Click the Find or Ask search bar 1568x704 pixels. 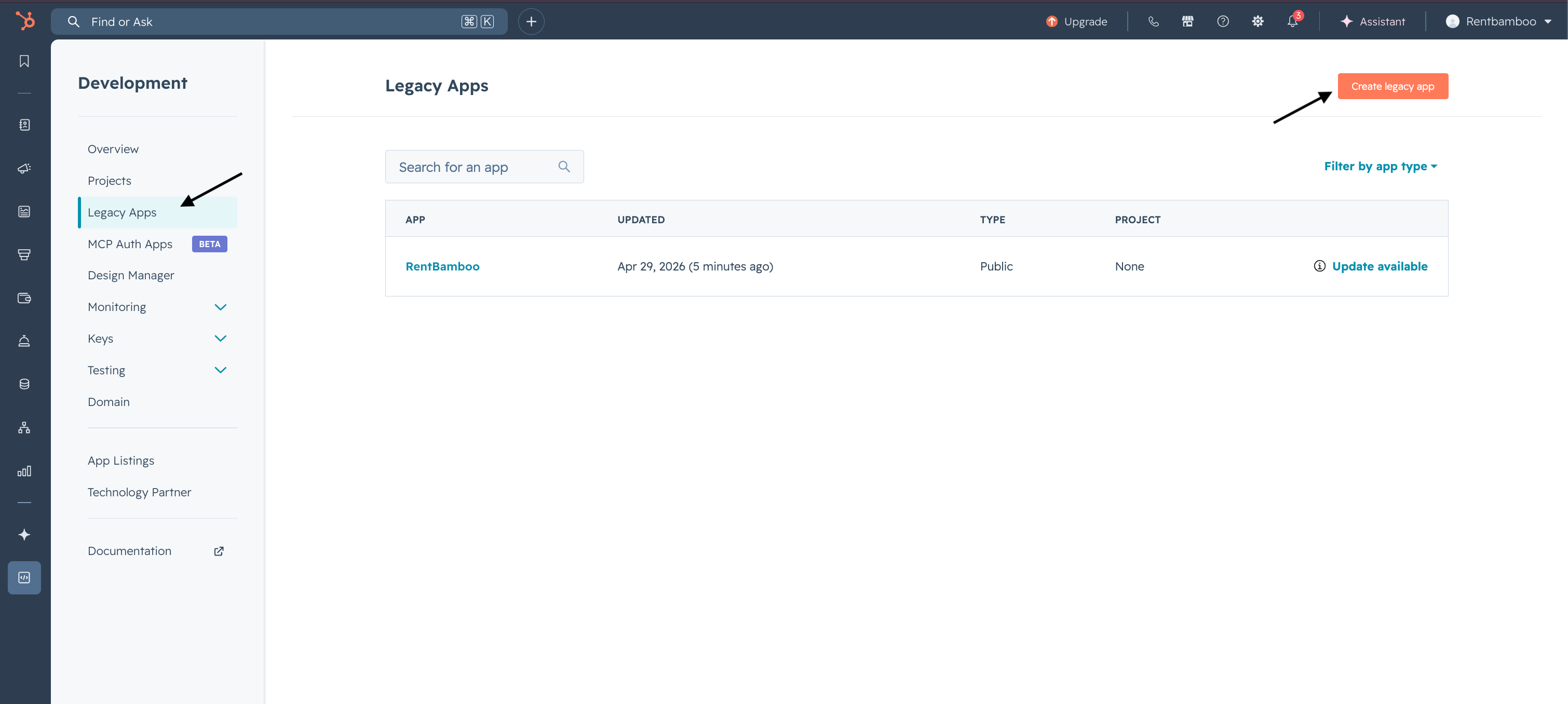point(279,22)
